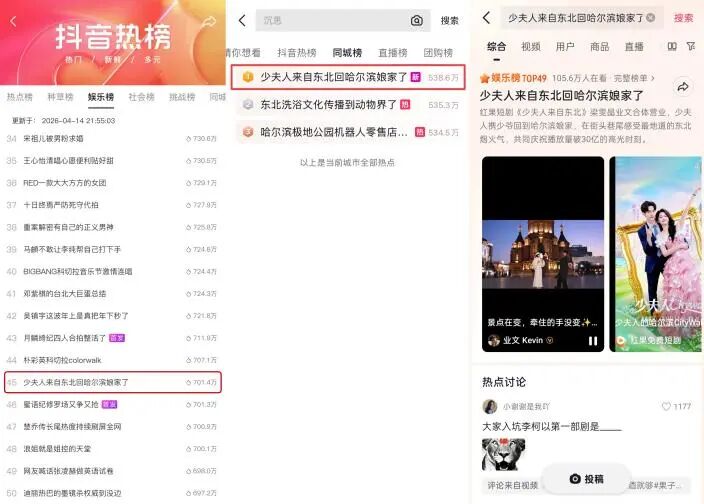The height and width of the screenshot is (504, 704).
Task: Switch to the 热点榜 tab
Action: pos(19,96)
